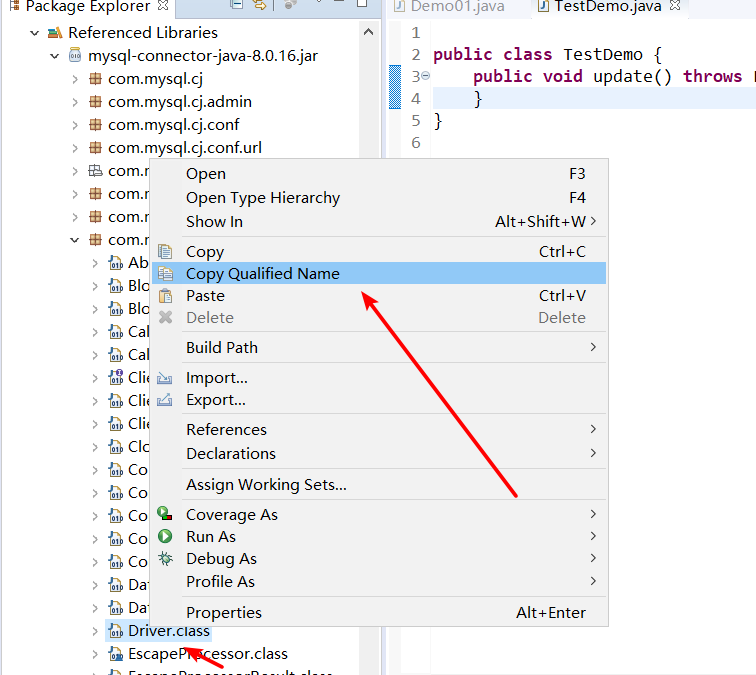Open Profile As submenu
The image size is (756, 675).
(379, 582)
